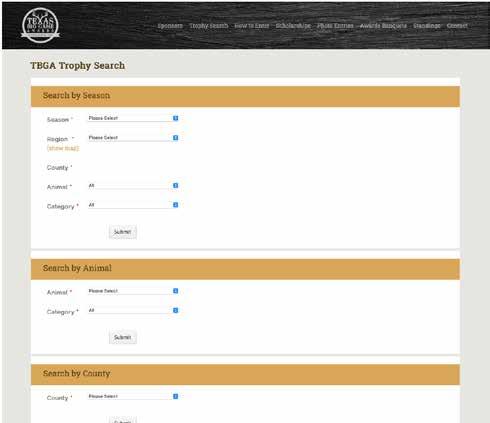Open Photo Entries from the navigation bar
Screen dimensions: 490x423
[x=335, y=26]
